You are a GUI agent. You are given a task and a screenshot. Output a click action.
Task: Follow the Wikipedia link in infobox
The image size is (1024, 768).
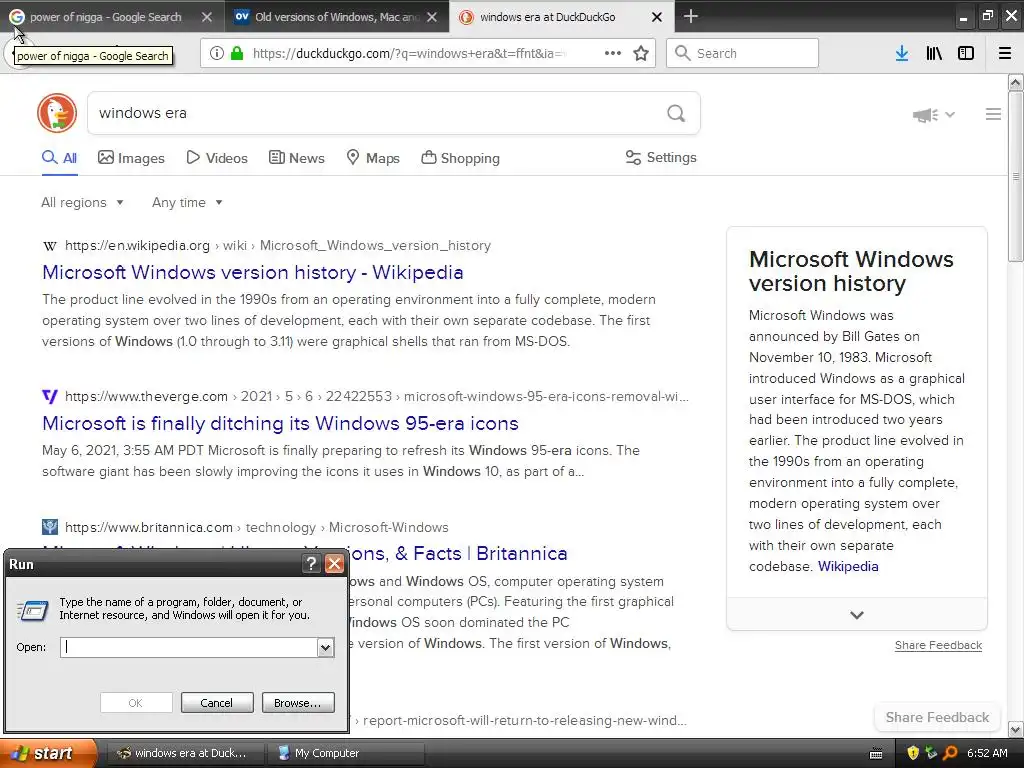[x=848, y=566]
